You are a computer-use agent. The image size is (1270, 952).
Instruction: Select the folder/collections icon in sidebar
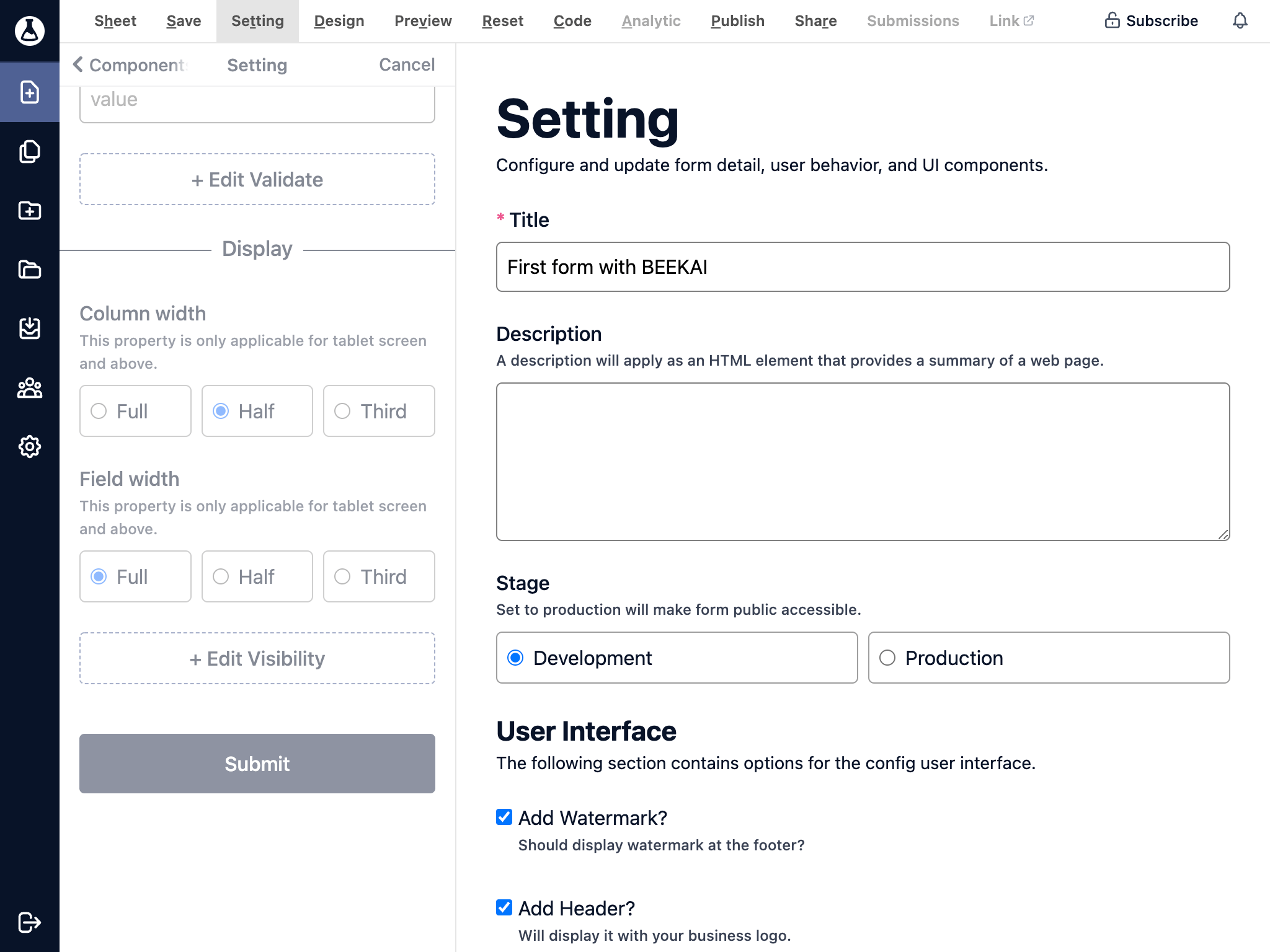[30, 270]
